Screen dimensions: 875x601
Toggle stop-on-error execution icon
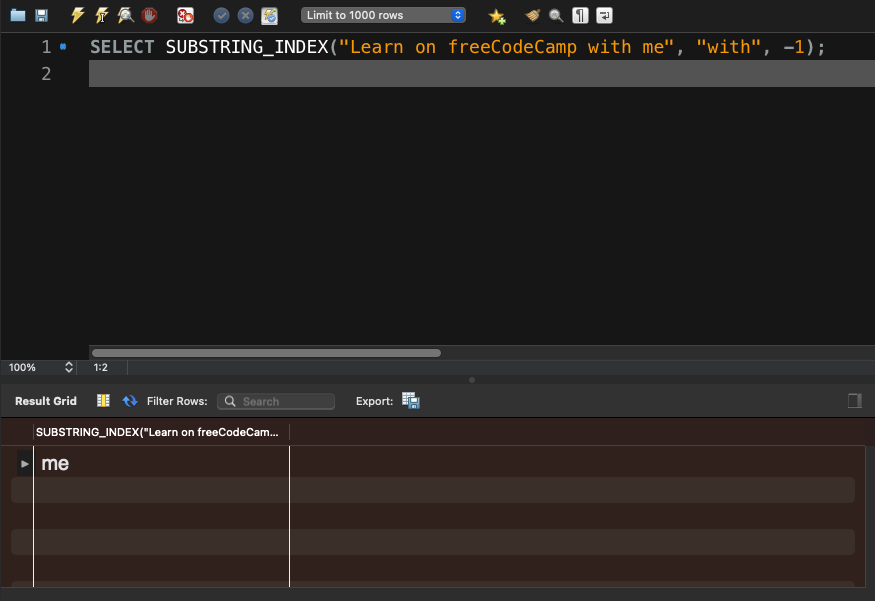point(185,16)
